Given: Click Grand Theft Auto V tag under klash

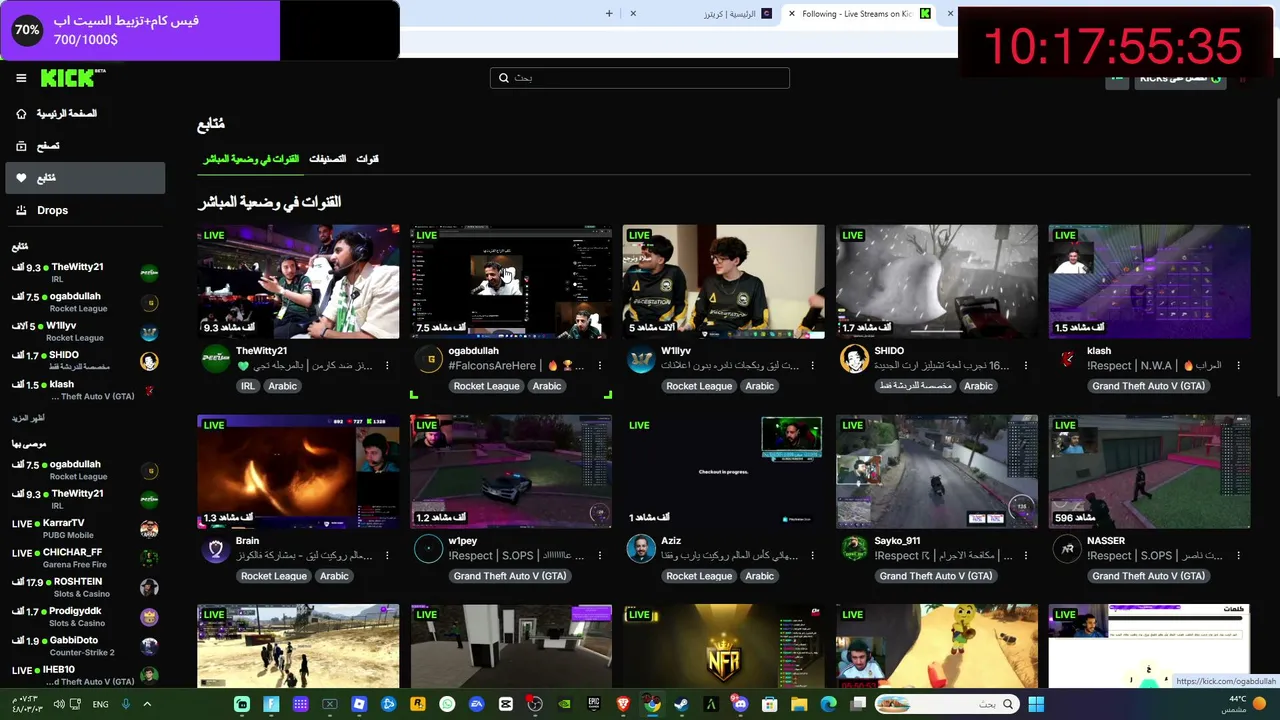Looking at the screenshot, I should 1148,386.
